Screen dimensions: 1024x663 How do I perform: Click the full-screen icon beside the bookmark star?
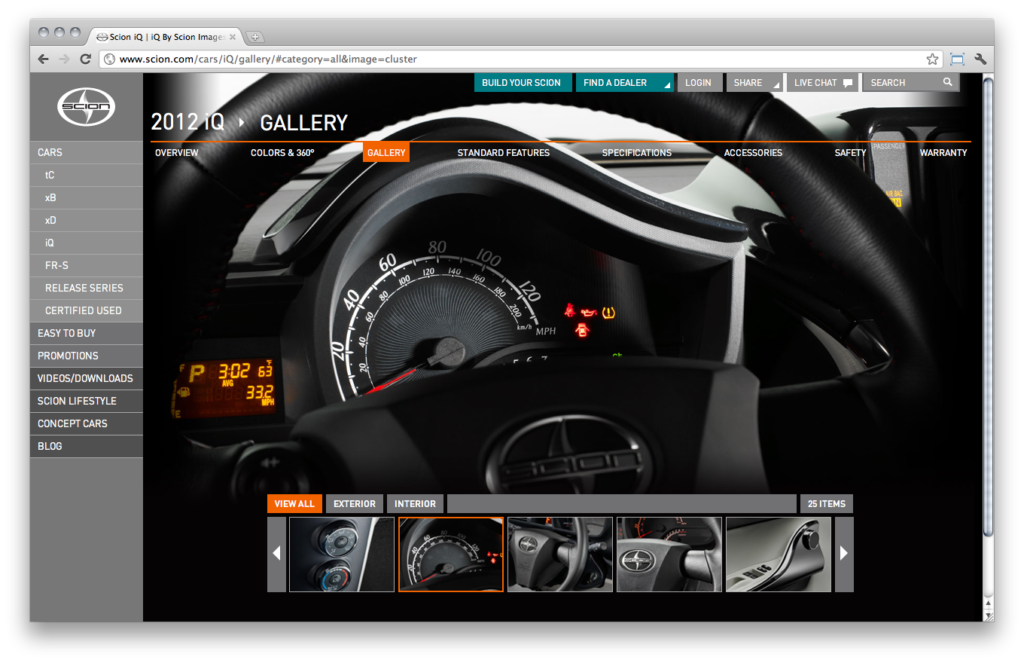click(957, 59)
